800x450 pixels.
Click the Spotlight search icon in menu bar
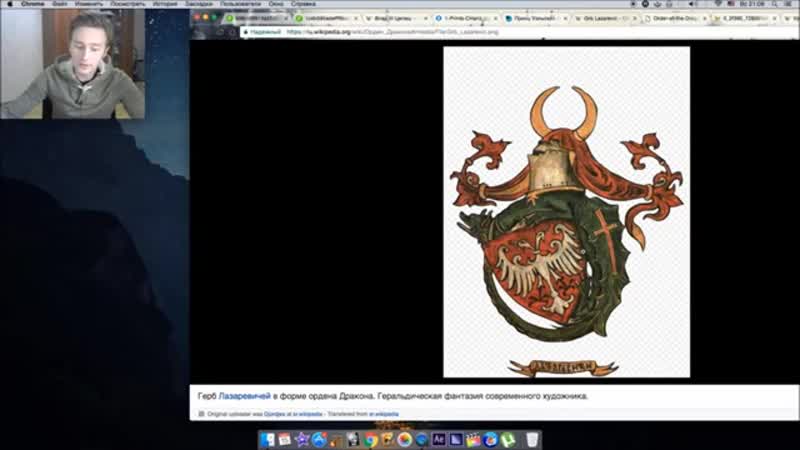coord(774,4)
